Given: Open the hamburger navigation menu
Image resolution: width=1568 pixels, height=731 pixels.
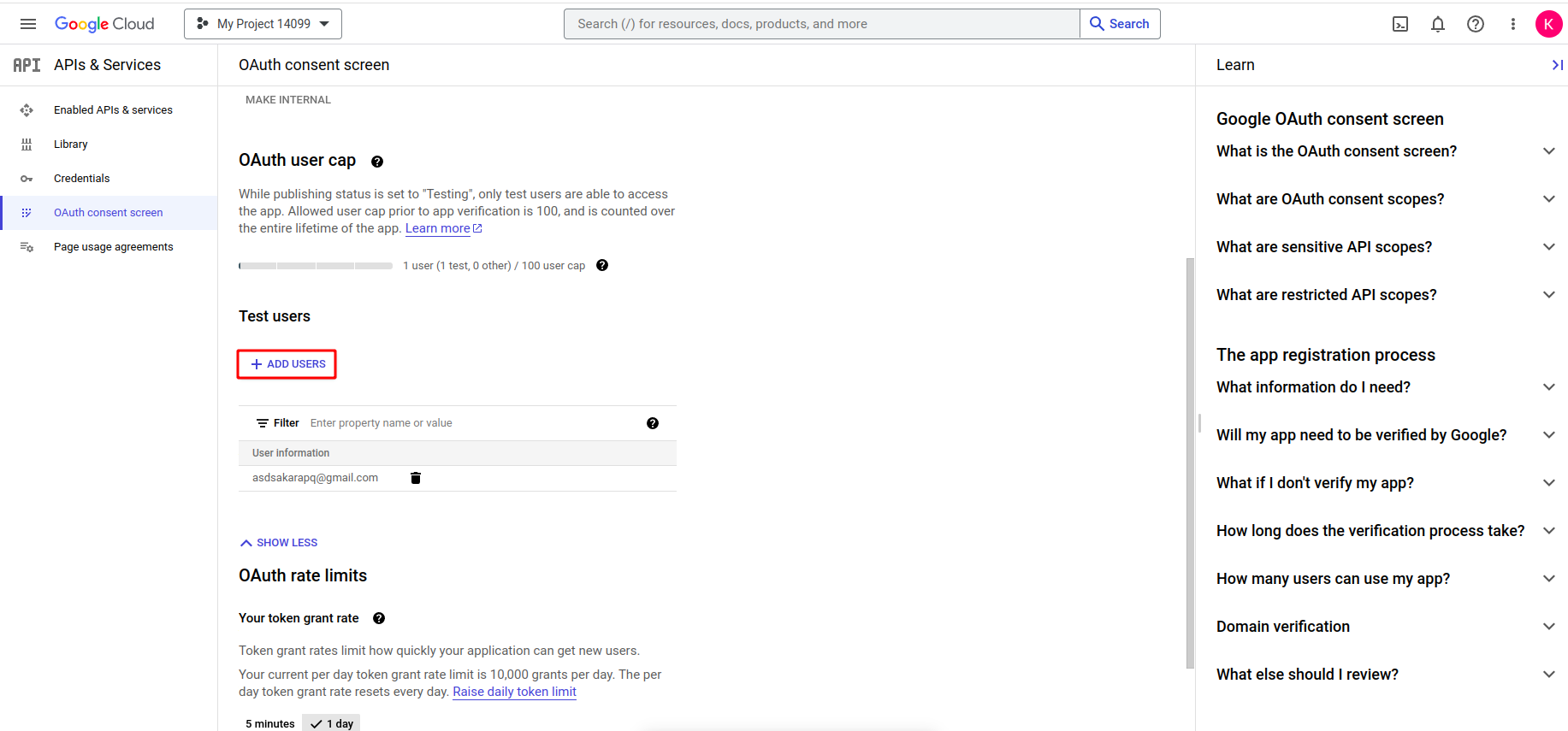Looking at the screenshot, I should tap(28, 24).
